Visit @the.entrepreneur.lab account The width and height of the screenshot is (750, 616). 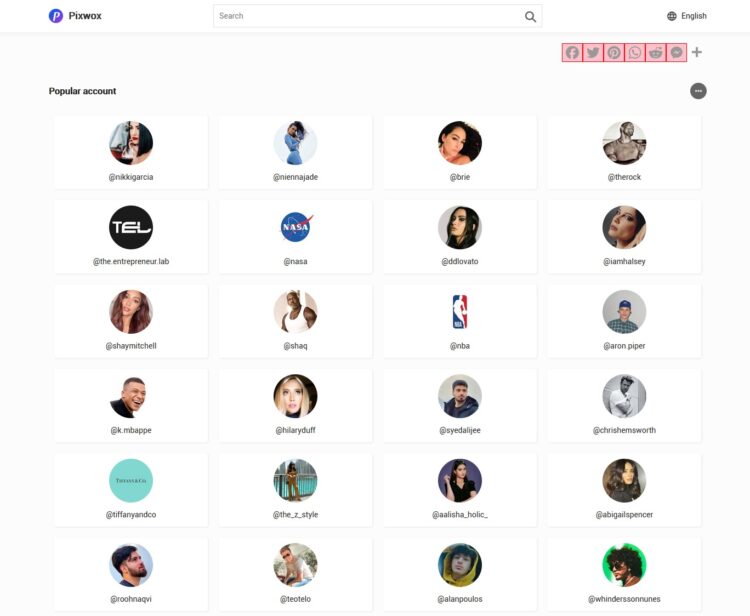pos(131,236)
